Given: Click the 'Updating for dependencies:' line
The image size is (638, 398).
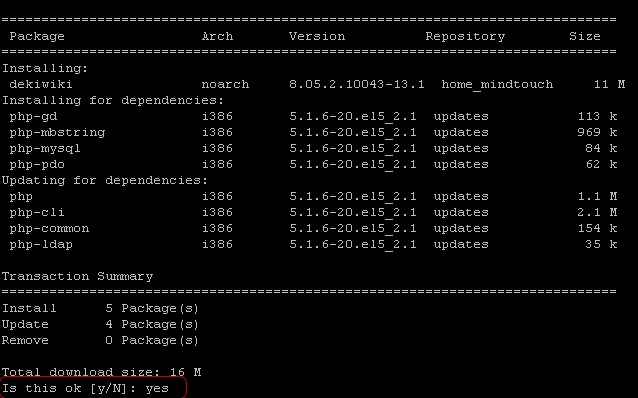Looking at the screenshot, I should click(105, 180).
